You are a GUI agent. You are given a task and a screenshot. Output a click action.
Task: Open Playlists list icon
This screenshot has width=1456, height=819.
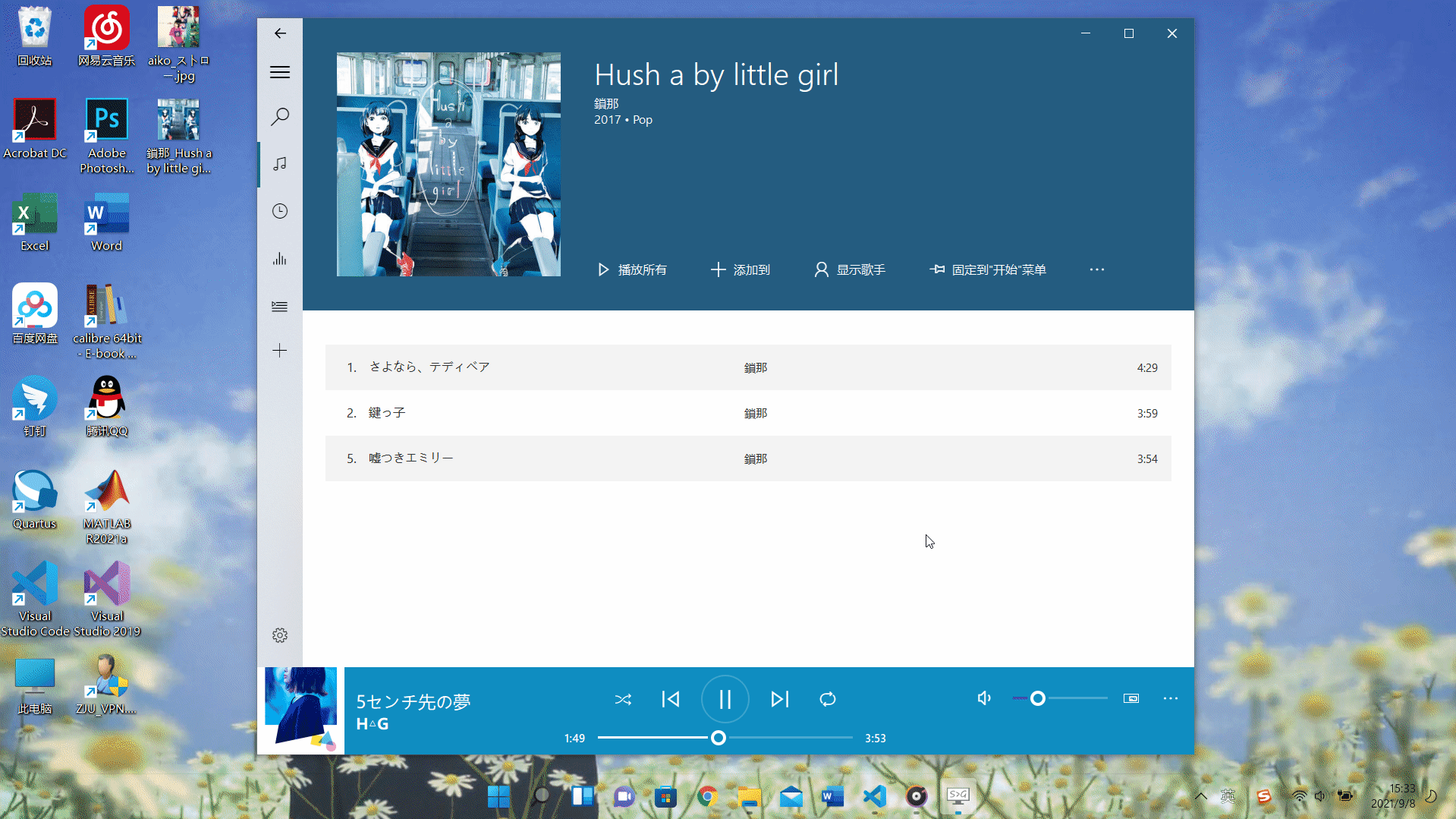(280, 306)
